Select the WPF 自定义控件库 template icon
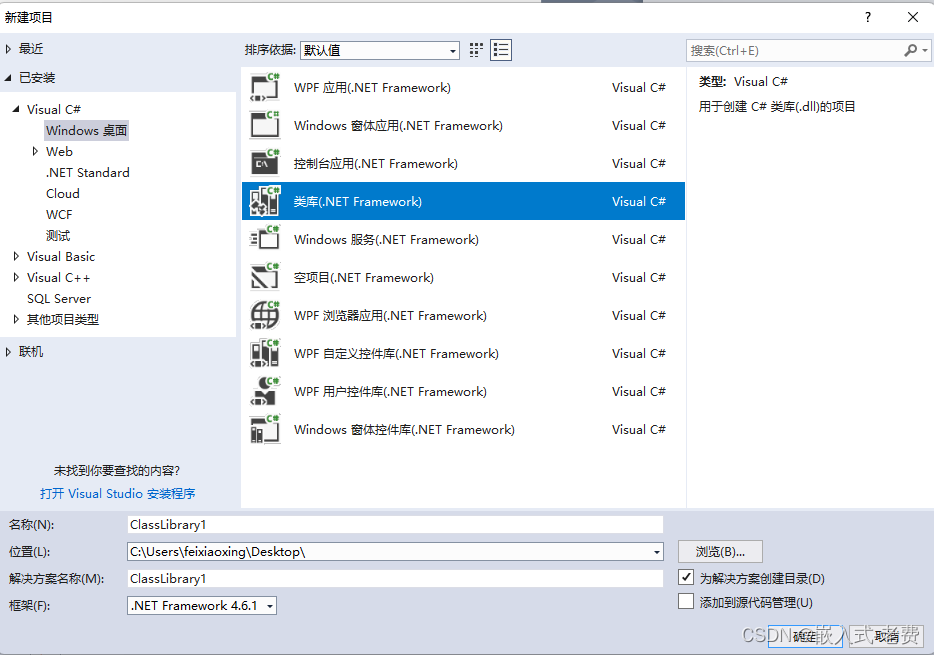The width and height of the screenshot is (934, 655). click(x=264, y=353)
